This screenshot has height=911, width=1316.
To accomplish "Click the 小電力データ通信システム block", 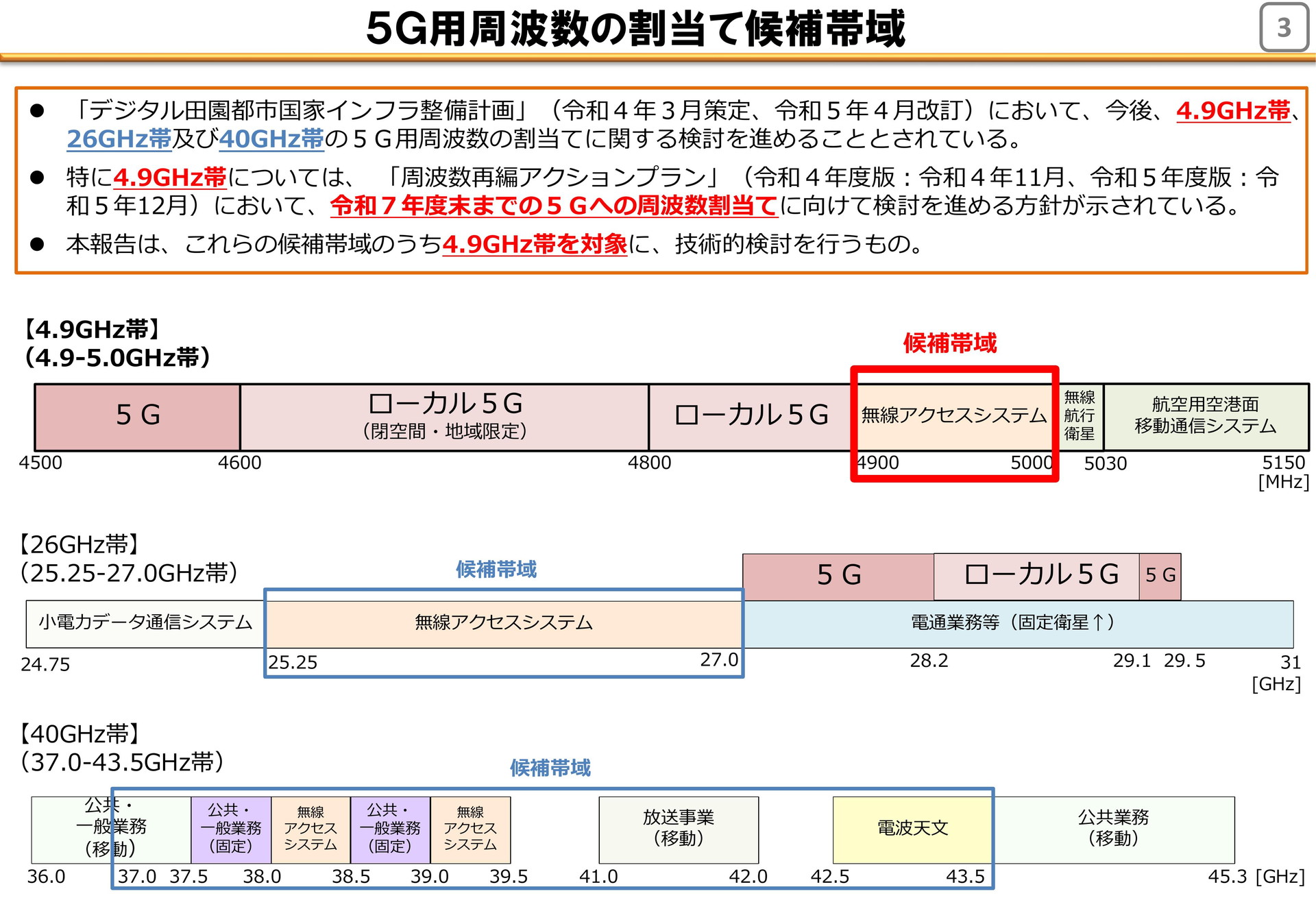I will click(145, 622).
